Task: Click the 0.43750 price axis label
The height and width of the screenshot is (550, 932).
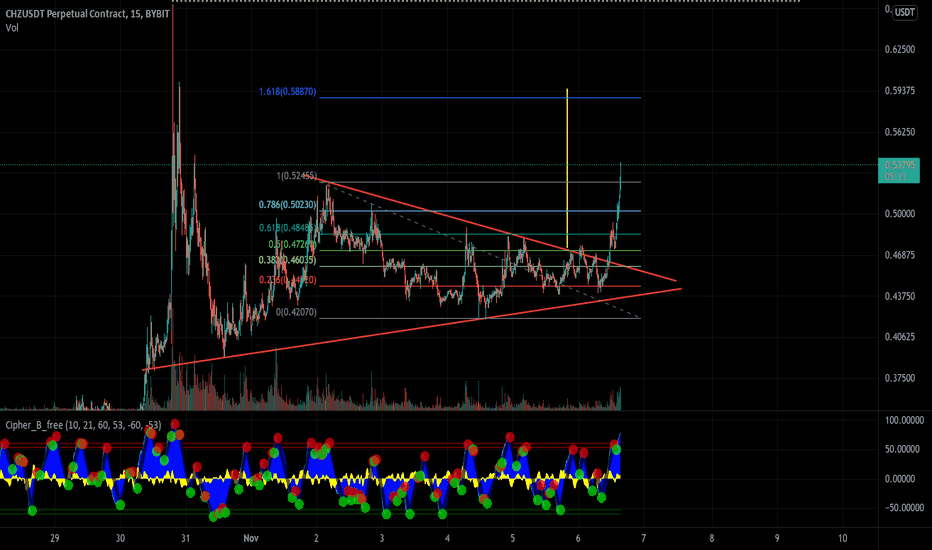Action: [x=900, y=296]
